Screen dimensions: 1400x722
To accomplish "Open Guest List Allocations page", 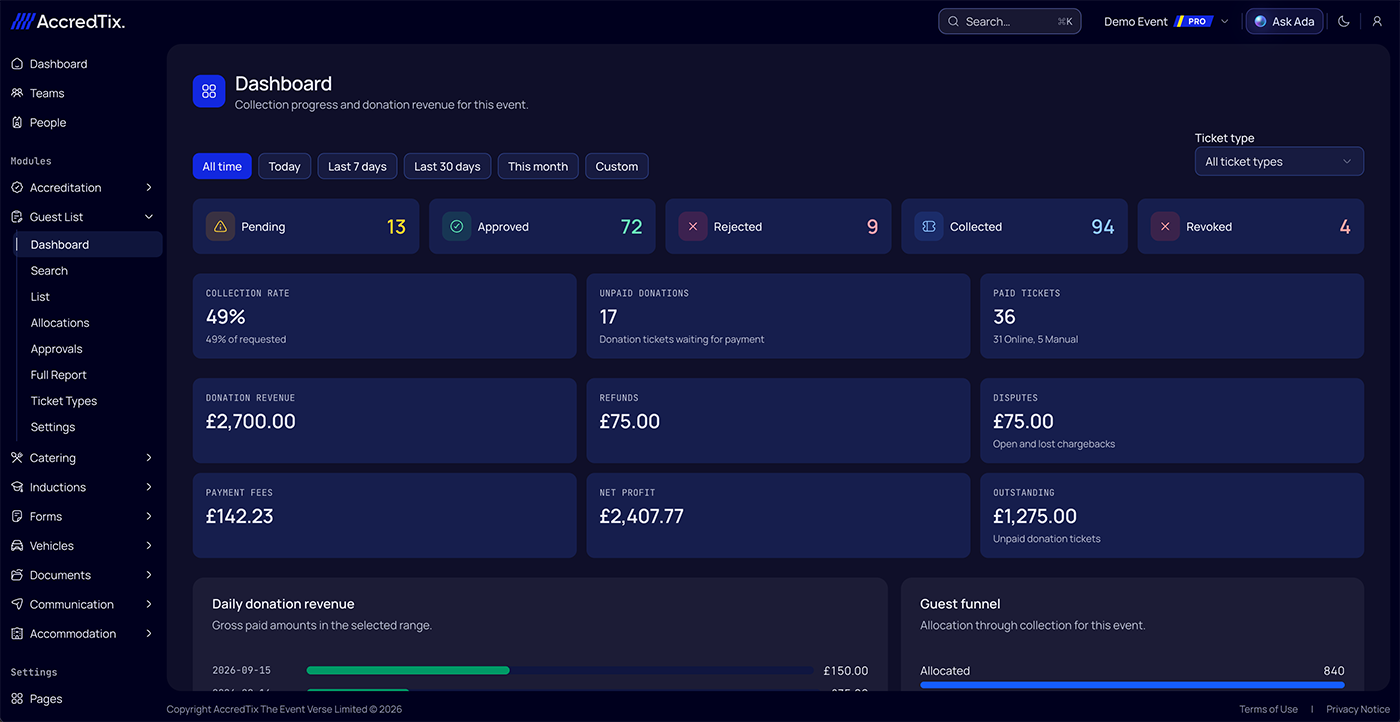I will tap(60, 323).
